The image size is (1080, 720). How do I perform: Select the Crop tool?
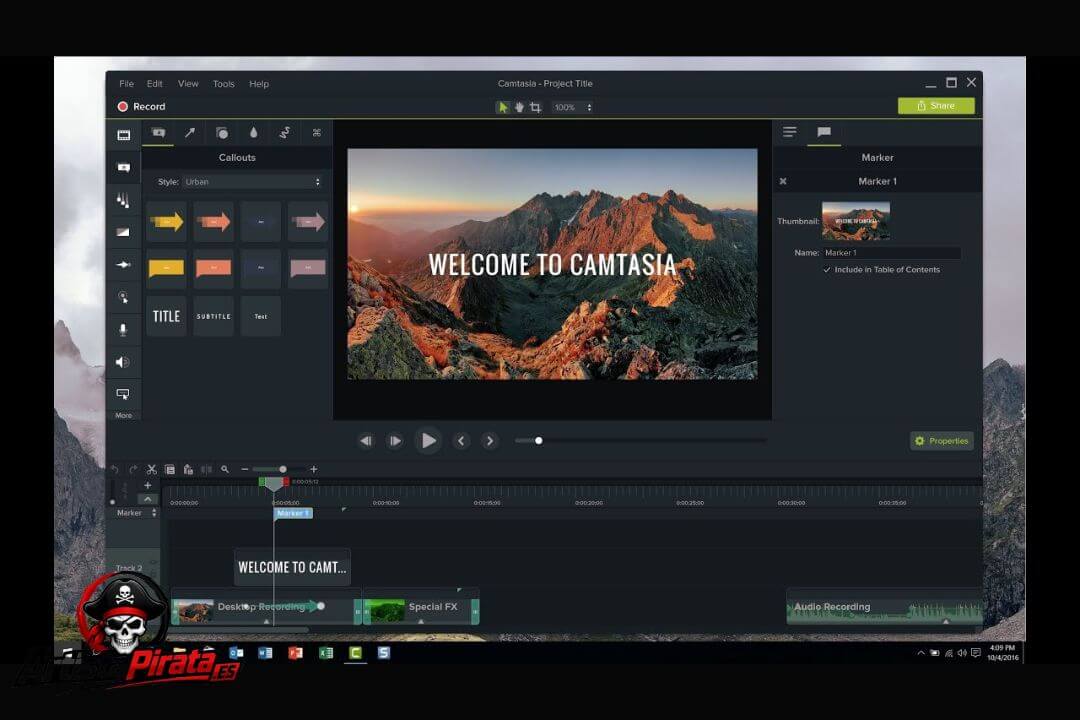pyautogui.click(x=536, y=107)
